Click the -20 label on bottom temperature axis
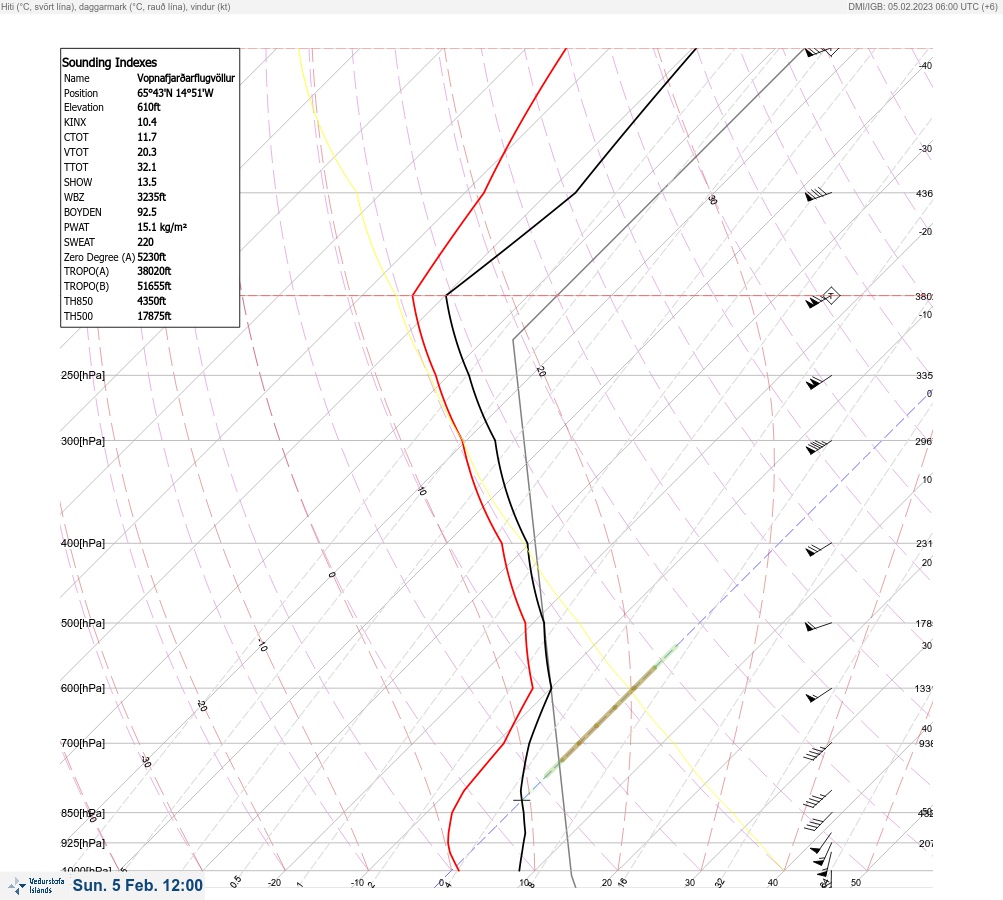Viewport: 1003px width, 900px height. (274, 883)
